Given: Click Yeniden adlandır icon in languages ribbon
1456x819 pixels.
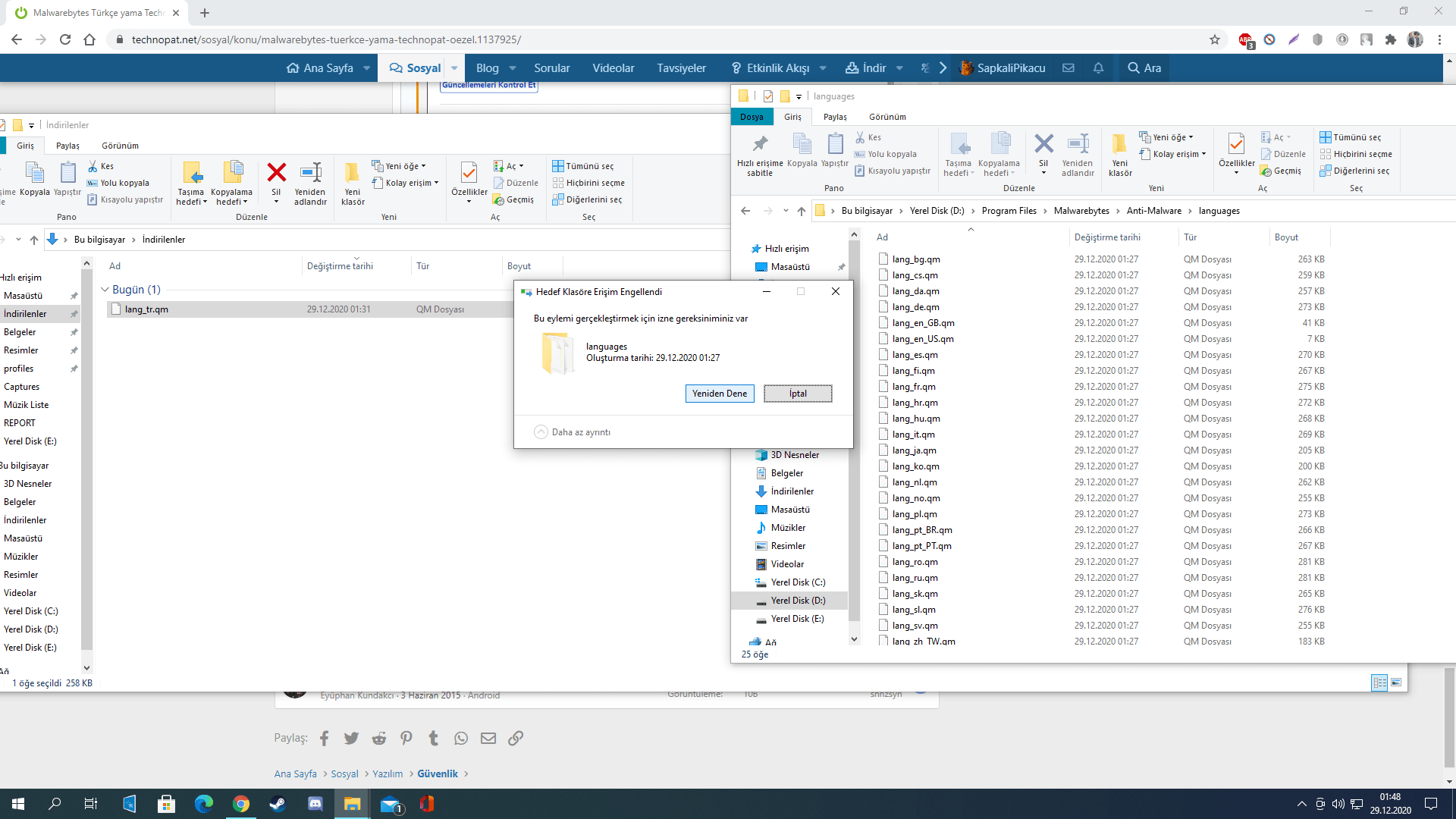Looking at the screenshot, I should (x=1078, y=145).
